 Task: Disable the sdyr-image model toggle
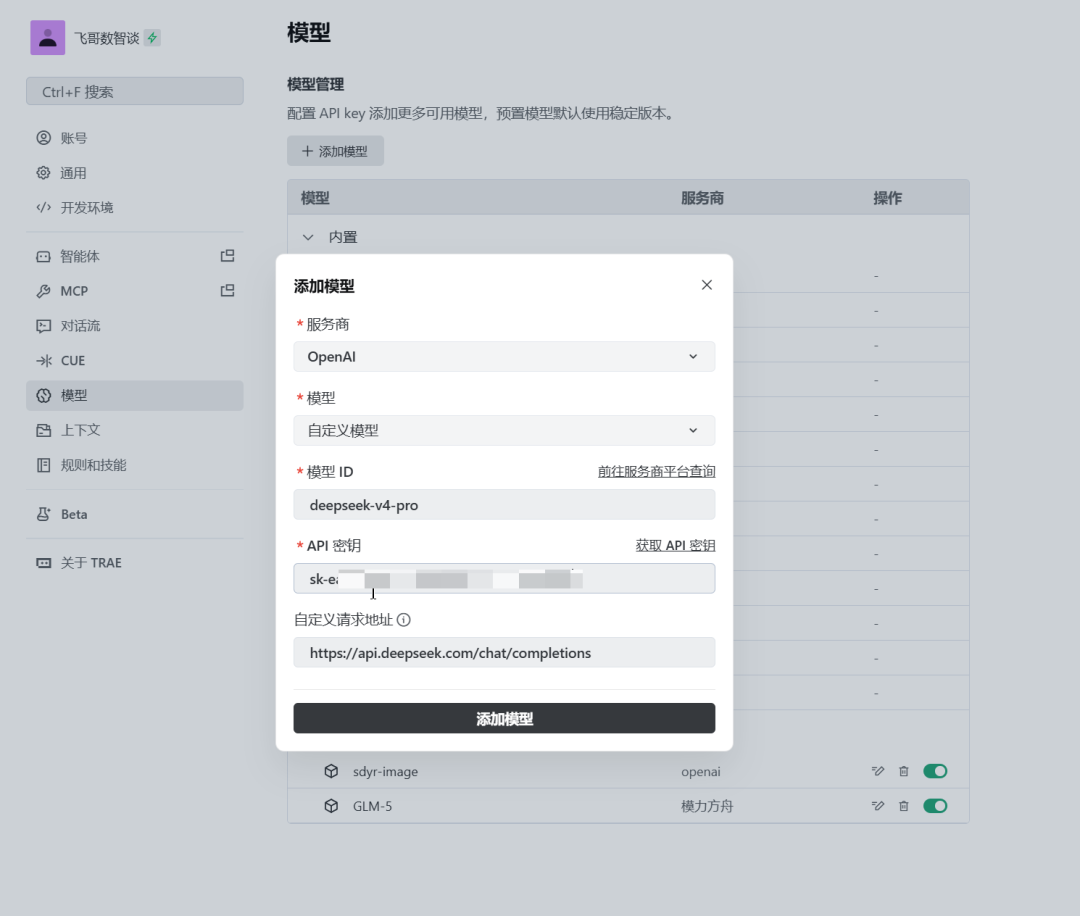934,771
